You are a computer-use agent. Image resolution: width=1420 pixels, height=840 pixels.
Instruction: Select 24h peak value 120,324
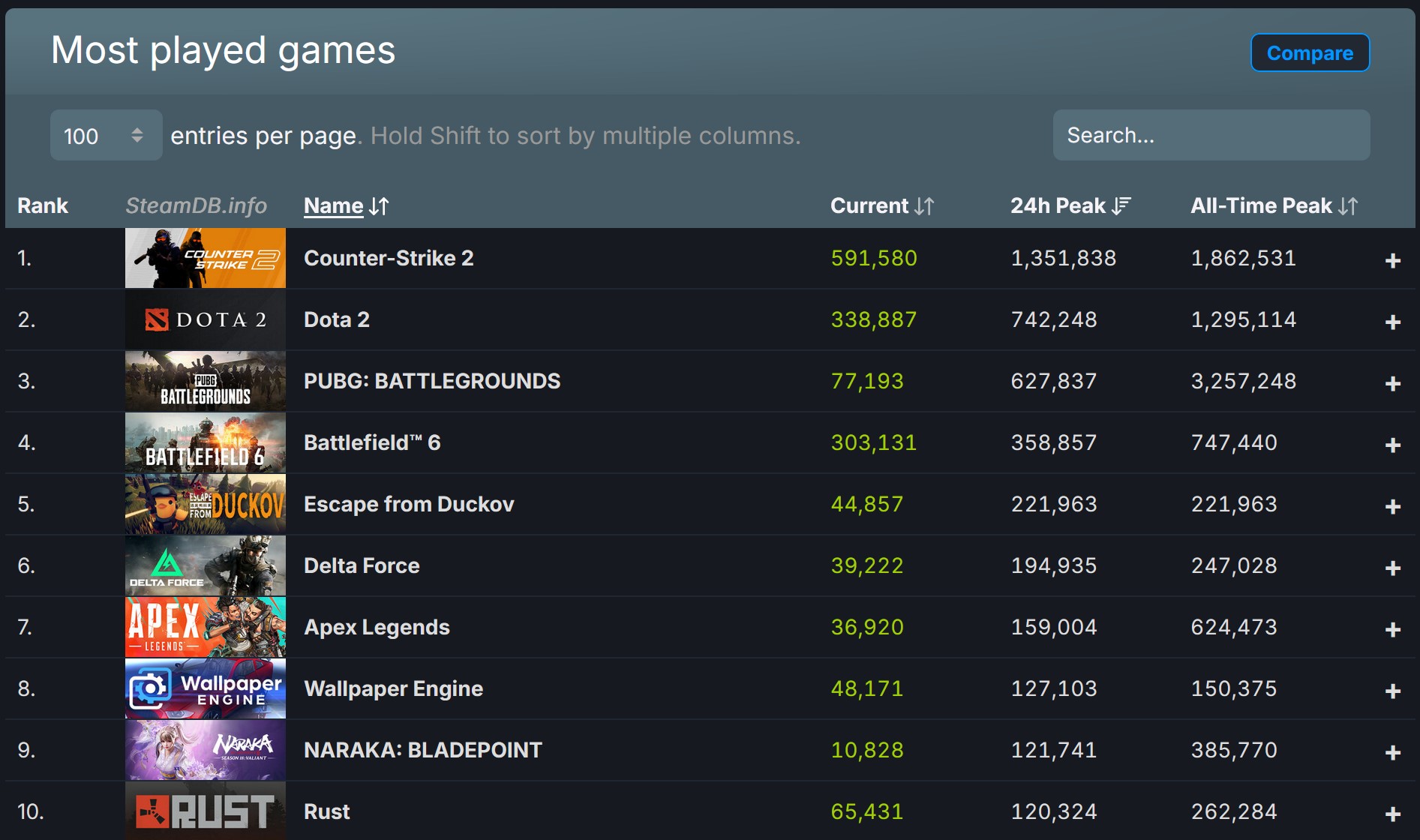[1054, 811]
